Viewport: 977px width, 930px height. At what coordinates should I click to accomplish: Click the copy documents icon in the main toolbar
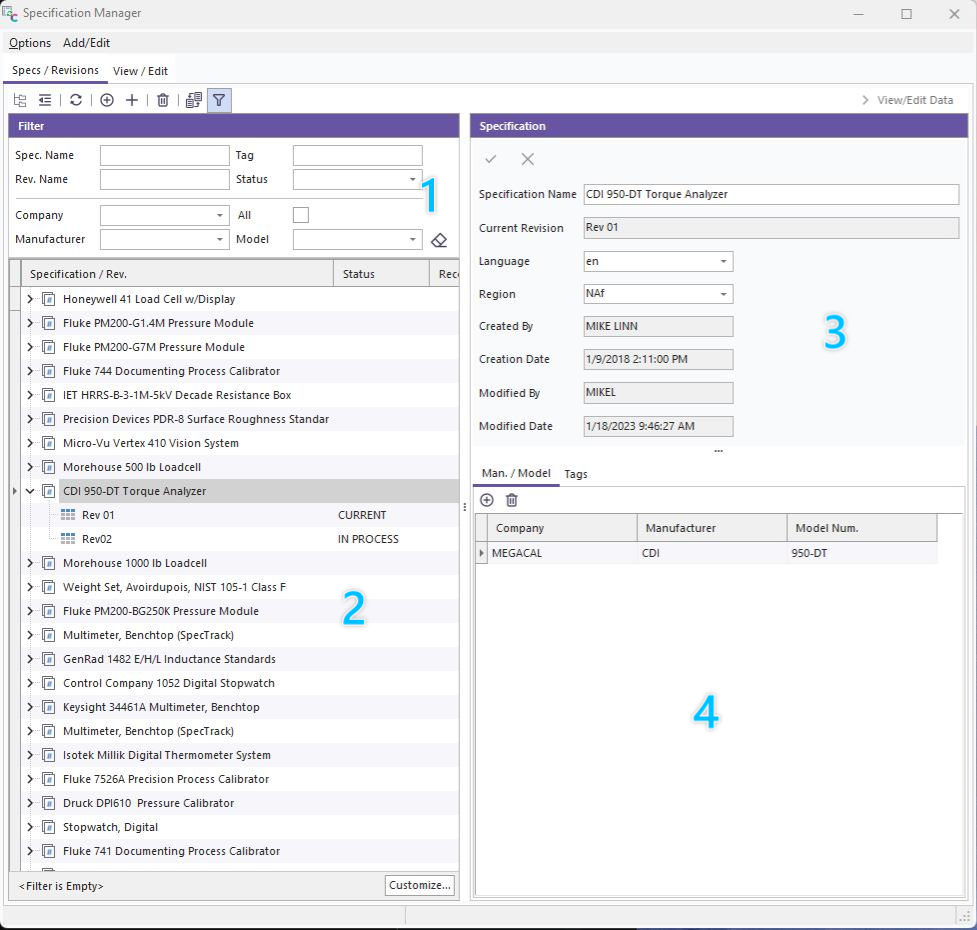(x=194, y=100)
